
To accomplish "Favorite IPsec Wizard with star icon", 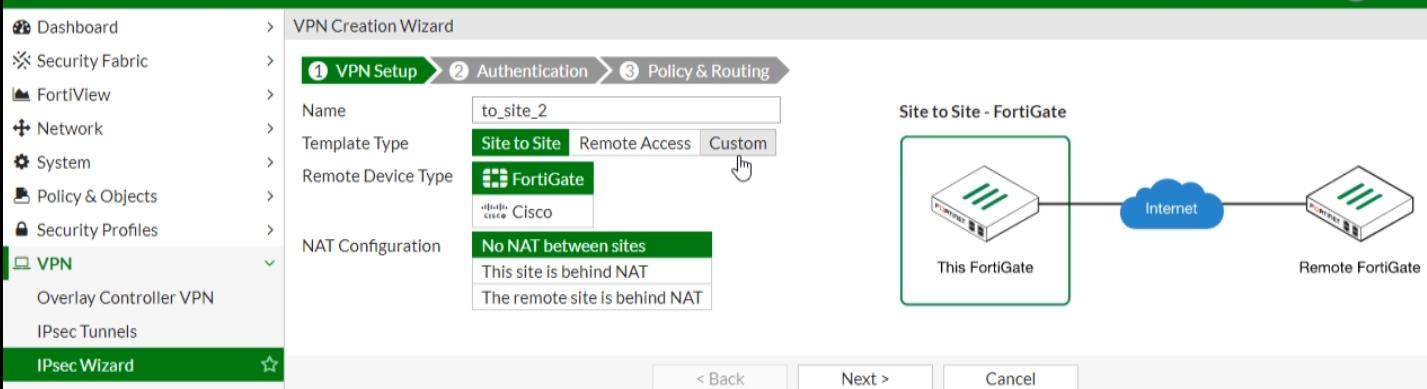I will [x=269, y=365].
